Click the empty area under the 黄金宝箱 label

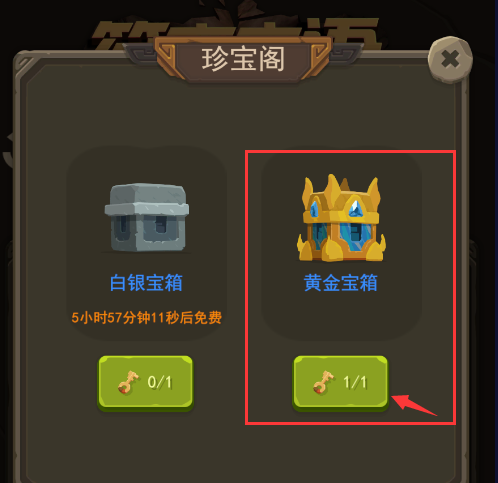(341, 317)
